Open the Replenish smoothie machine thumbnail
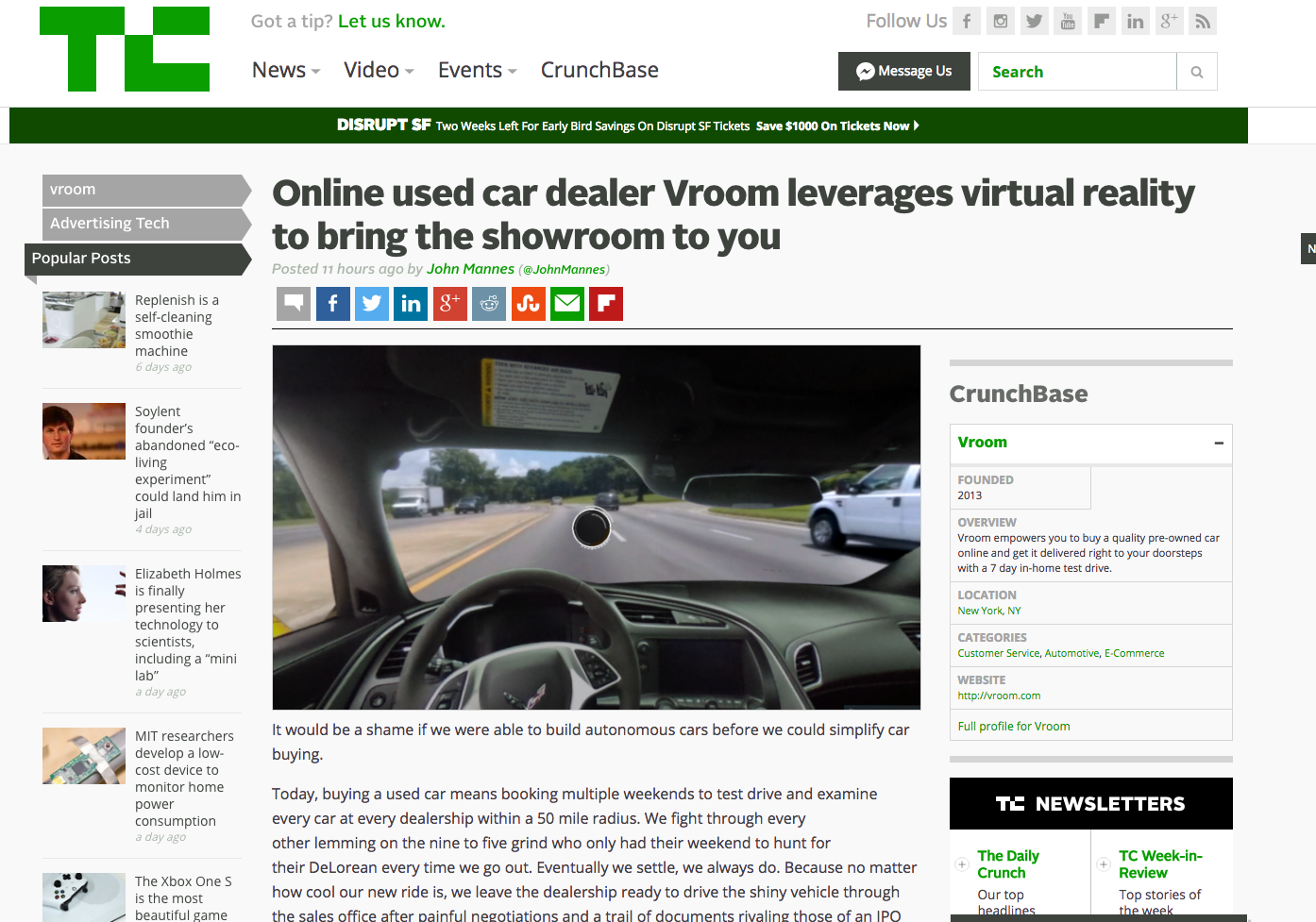This screenshot has width=1316, height=922. point(84,320)
